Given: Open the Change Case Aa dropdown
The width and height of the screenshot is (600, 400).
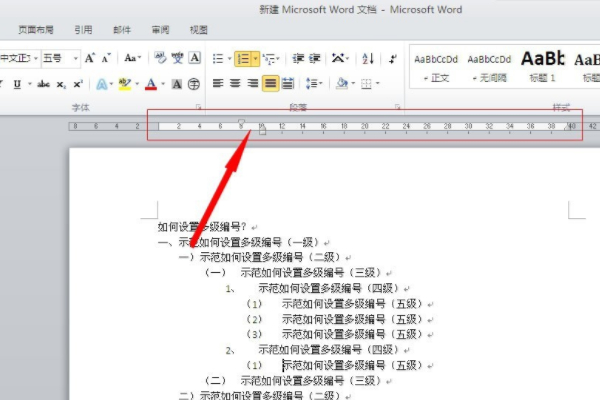Looking at the screenshot, I should 133,59.
